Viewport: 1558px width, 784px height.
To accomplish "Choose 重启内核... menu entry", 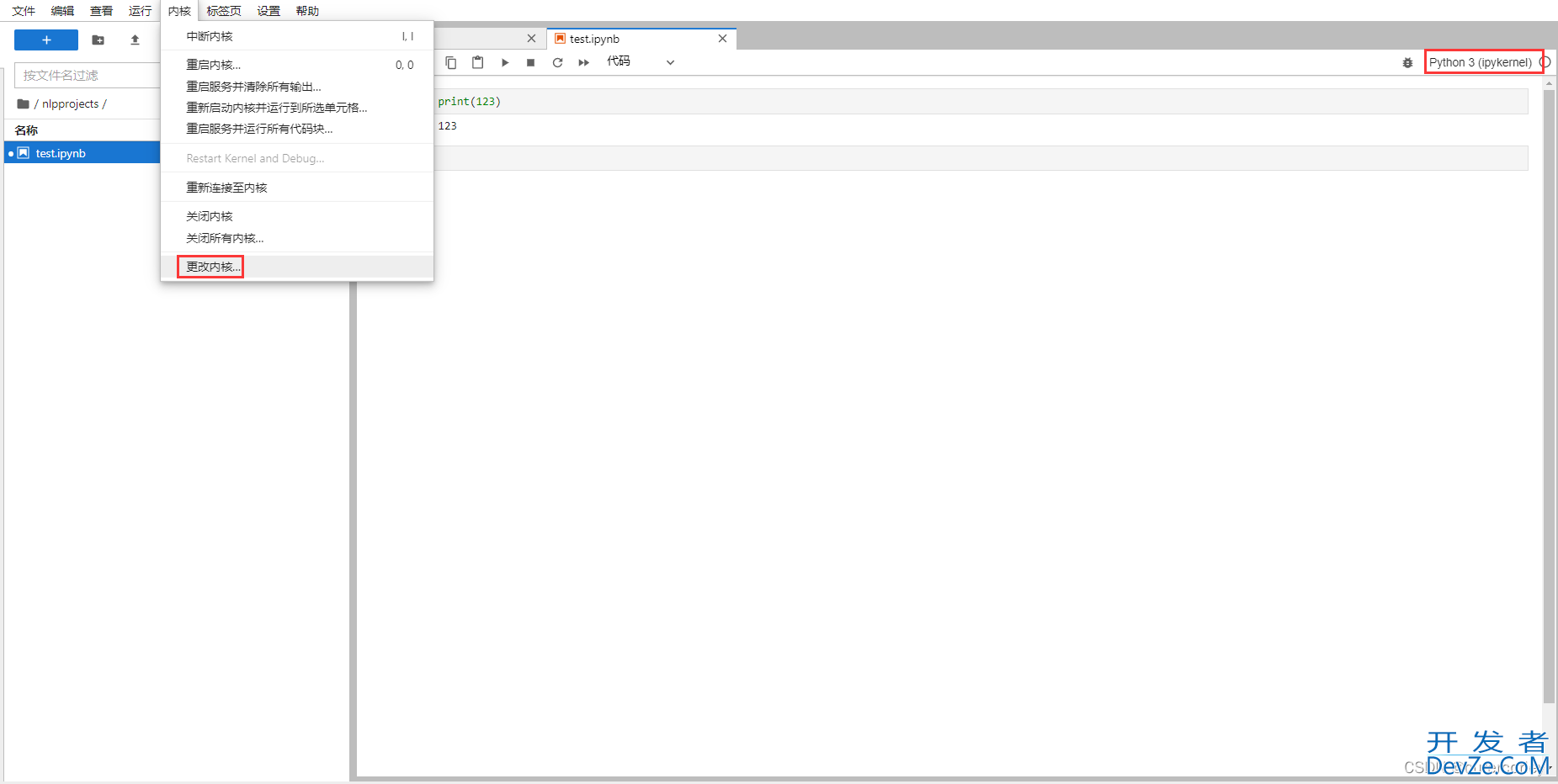I will tap(213, 65).
